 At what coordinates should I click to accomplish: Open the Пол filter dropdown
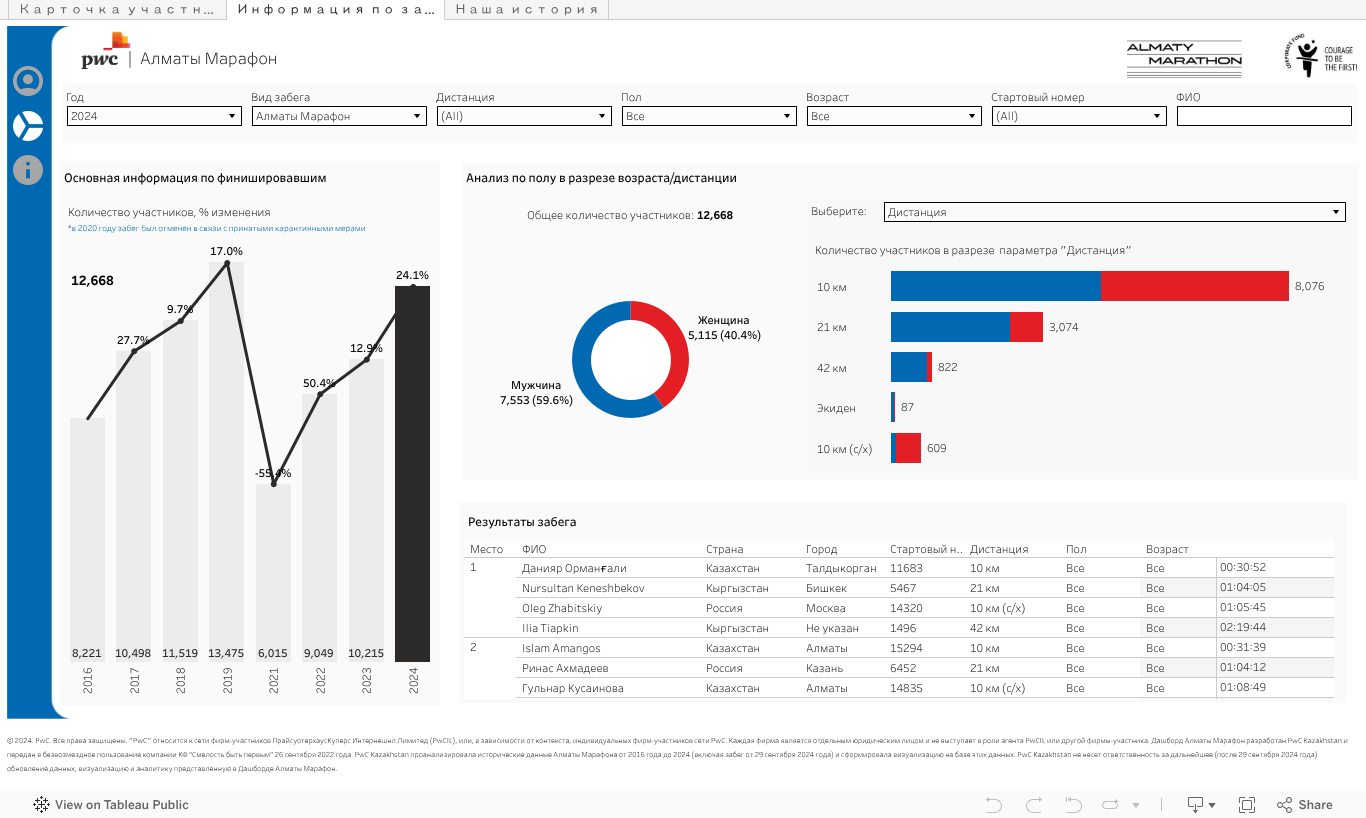[x=709, y=116]
